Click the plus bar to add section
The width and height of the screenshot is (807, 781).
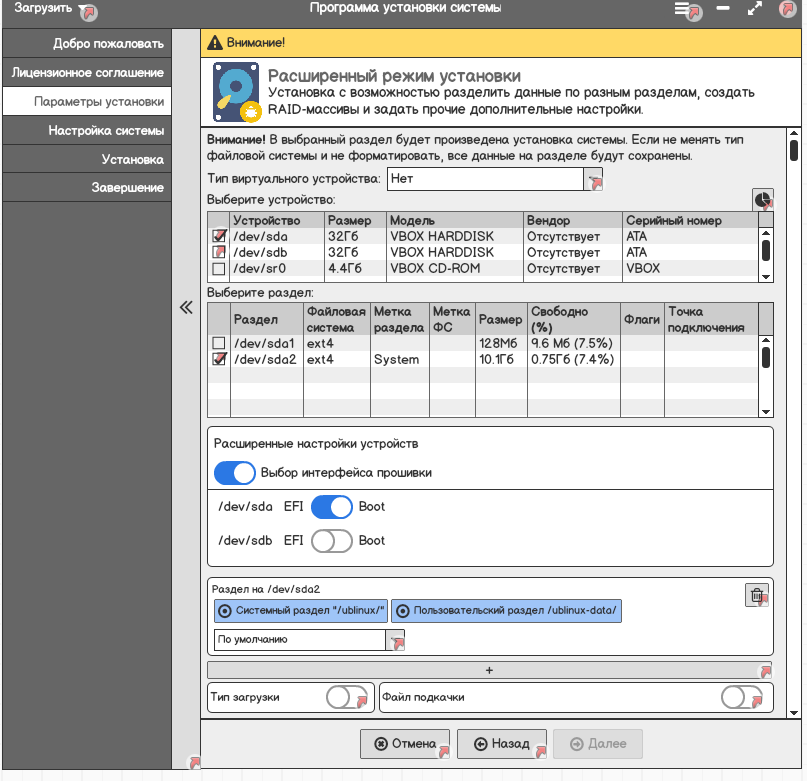489,670
